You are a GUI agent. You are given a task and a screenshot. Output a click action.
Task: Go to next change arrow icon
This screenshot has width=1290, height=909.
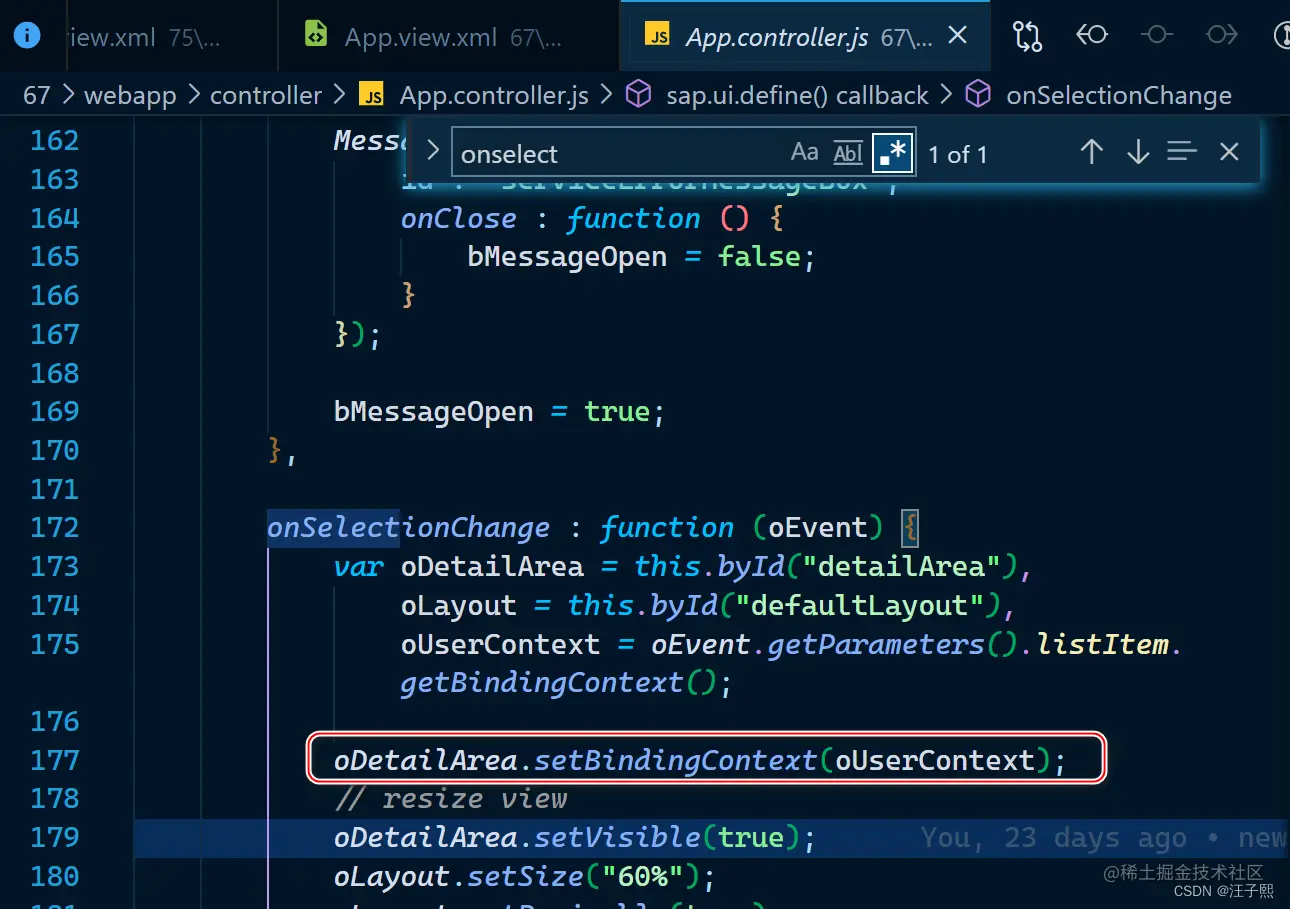pos(1222,35)
